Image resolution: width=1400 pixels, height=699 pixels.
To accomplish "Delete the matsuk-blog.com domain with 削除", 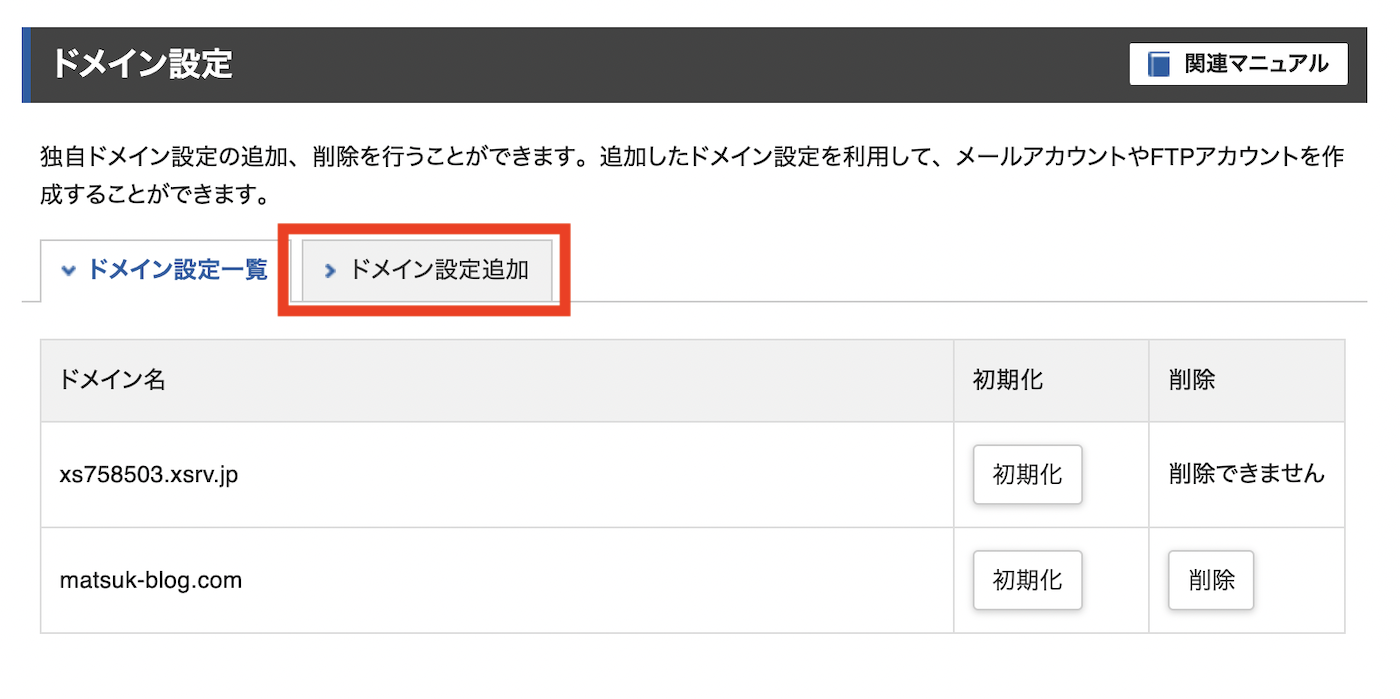I will tap(1211, 580).
